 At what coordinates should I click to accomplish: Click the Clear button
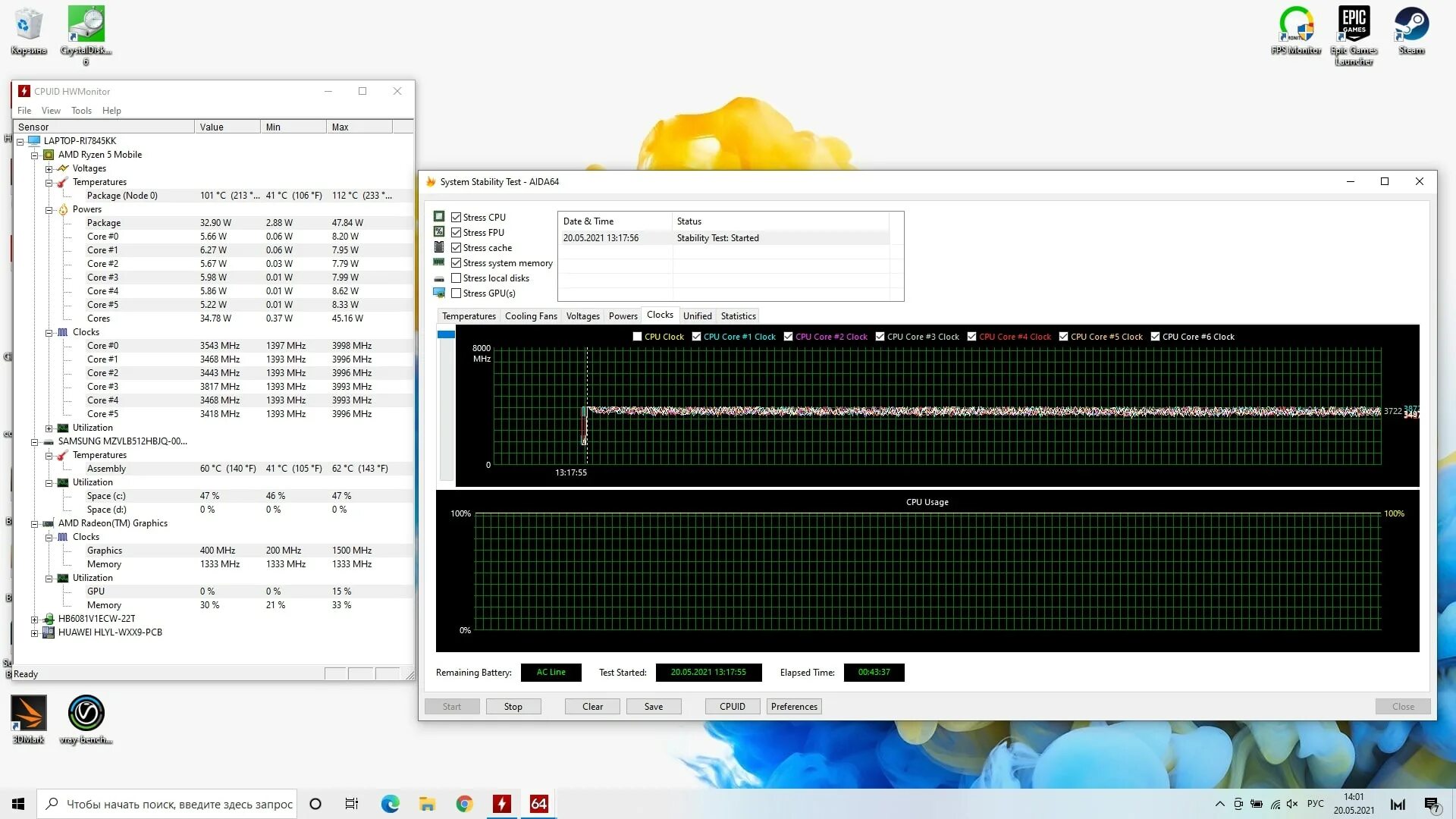(592, 707)
